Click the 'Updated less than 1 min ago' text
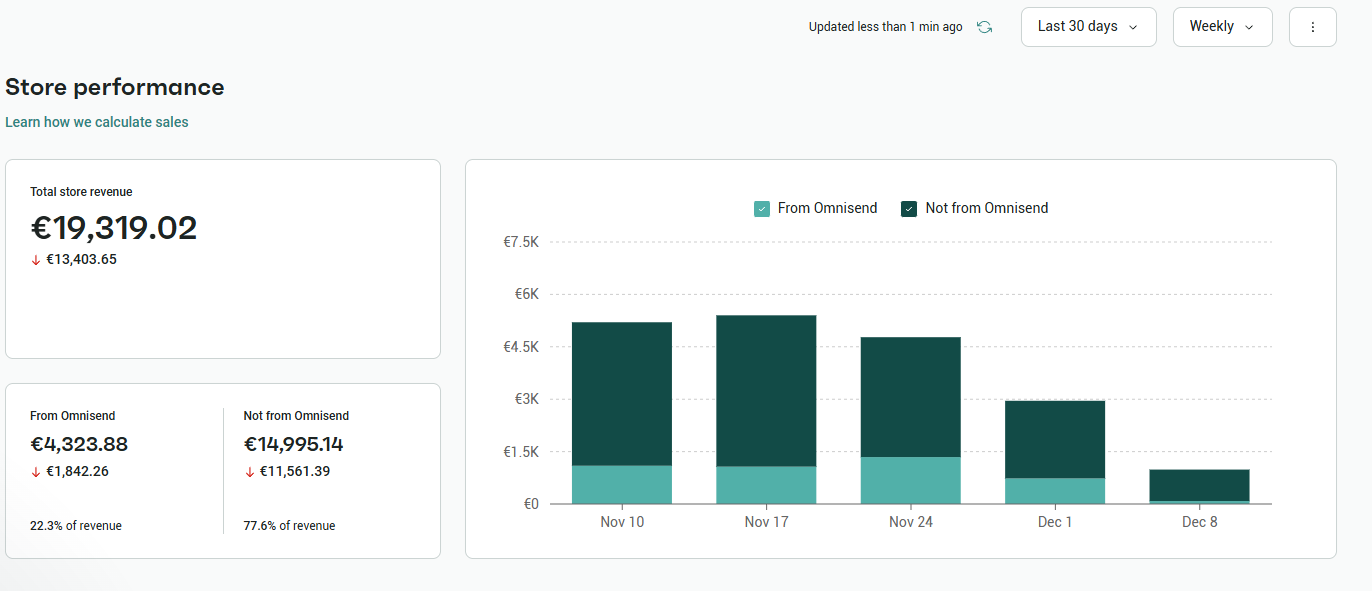The width and height of the screenshot is (1372, 591). [x=885, y=27]
